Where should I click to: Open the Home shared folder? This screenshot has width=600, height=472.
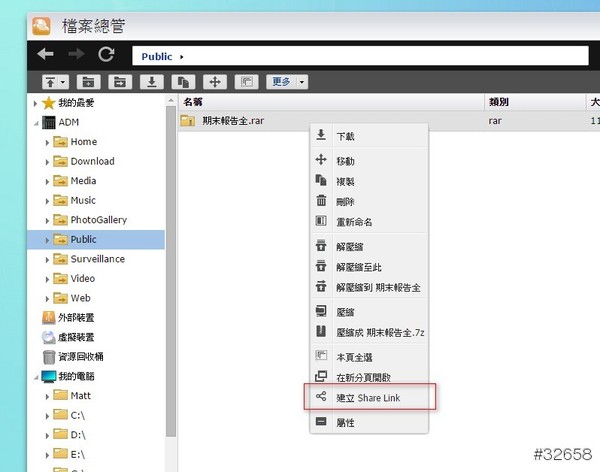coord(75,142)
